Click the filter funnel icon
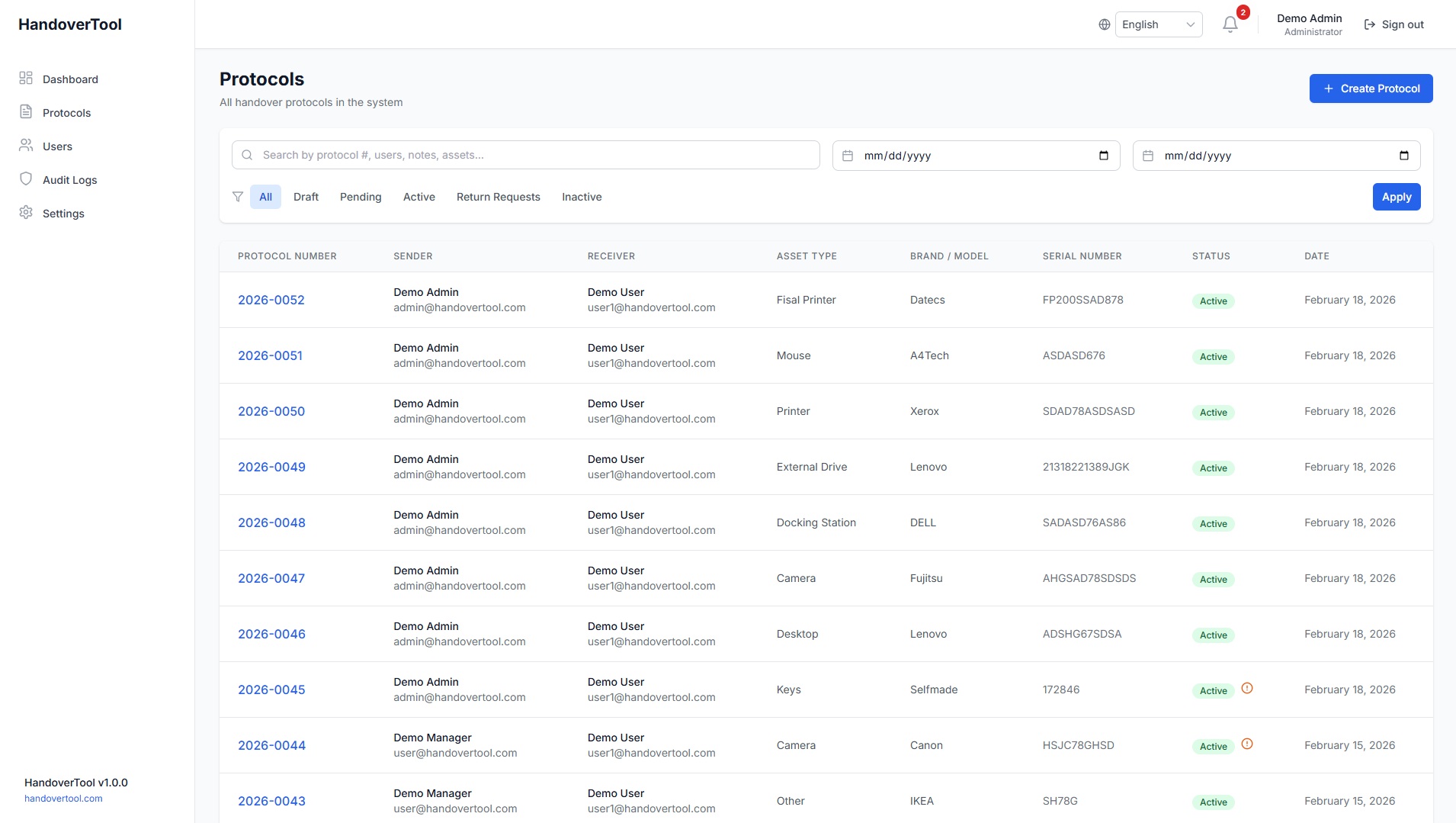Viewport: 1456px width, 823px height. [x=238, y=197]
